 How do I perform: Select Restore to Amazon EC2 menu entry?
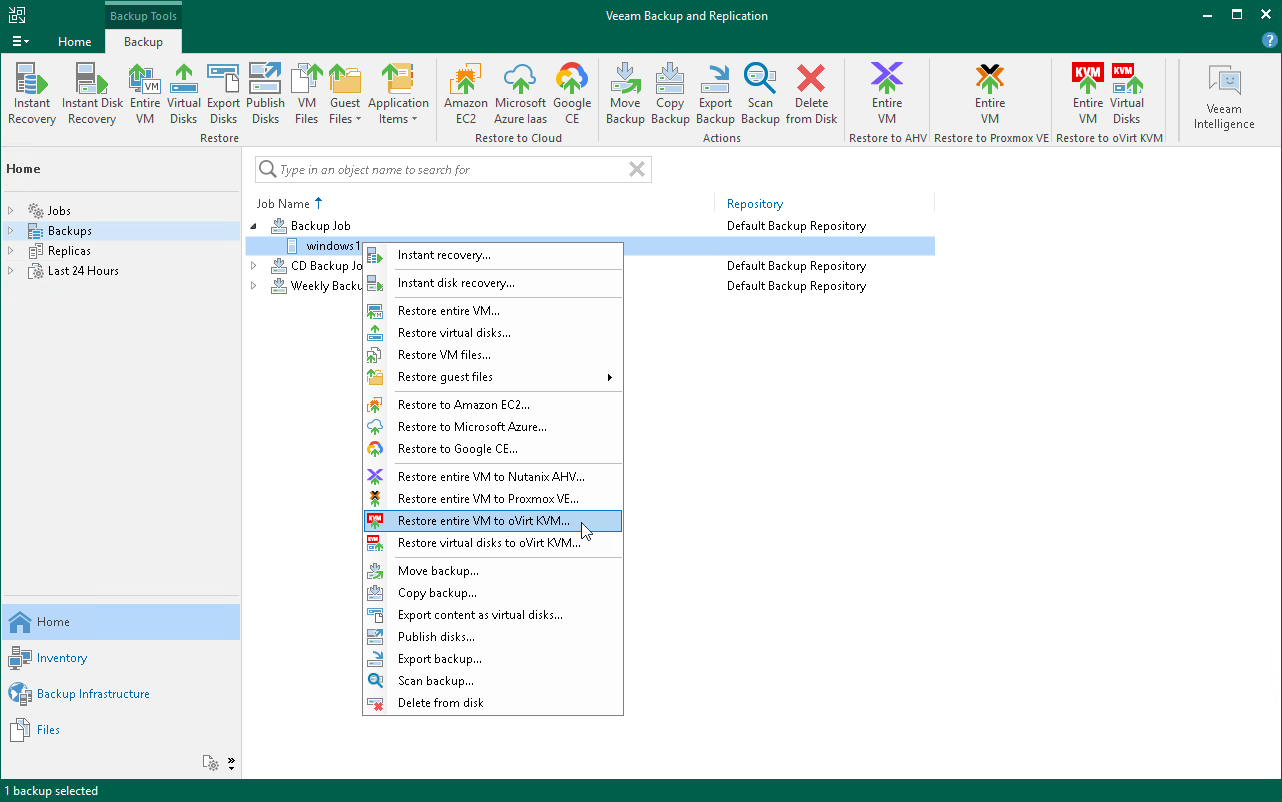tap(493, 405)
